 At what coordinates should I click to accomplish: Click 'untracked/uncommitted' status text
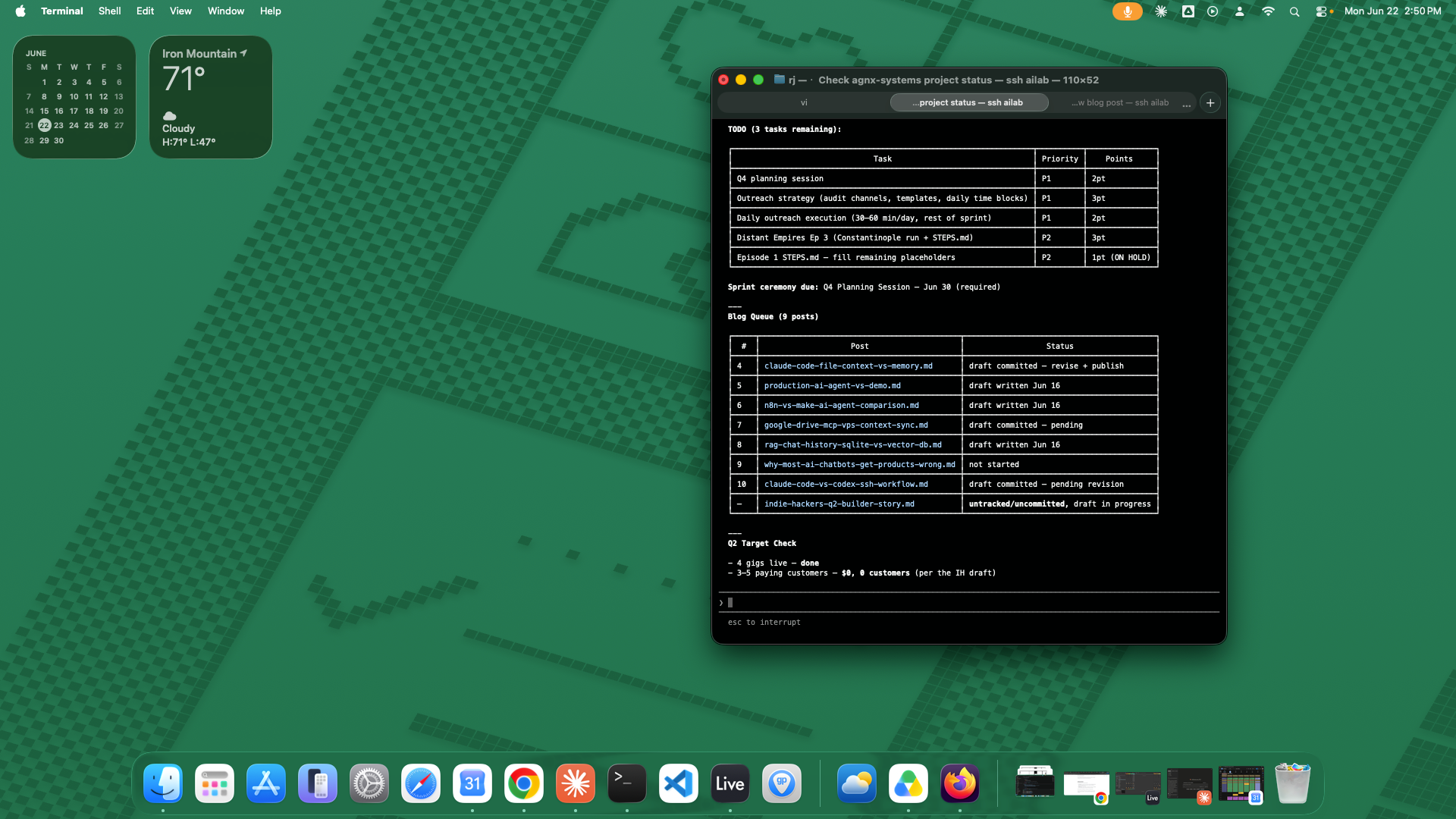[1018, 504]
